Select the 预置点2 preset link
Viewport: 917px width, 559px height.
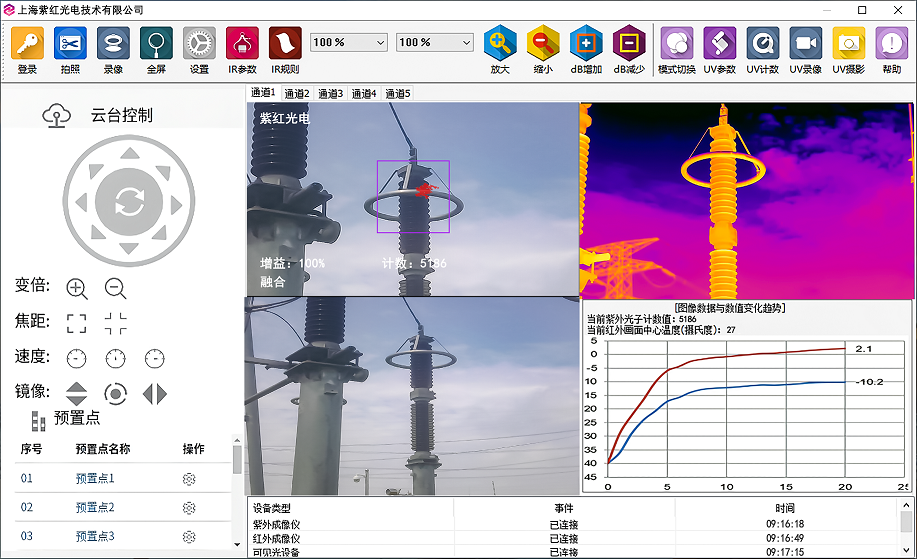pyautogui.click(x=95, y=508)
